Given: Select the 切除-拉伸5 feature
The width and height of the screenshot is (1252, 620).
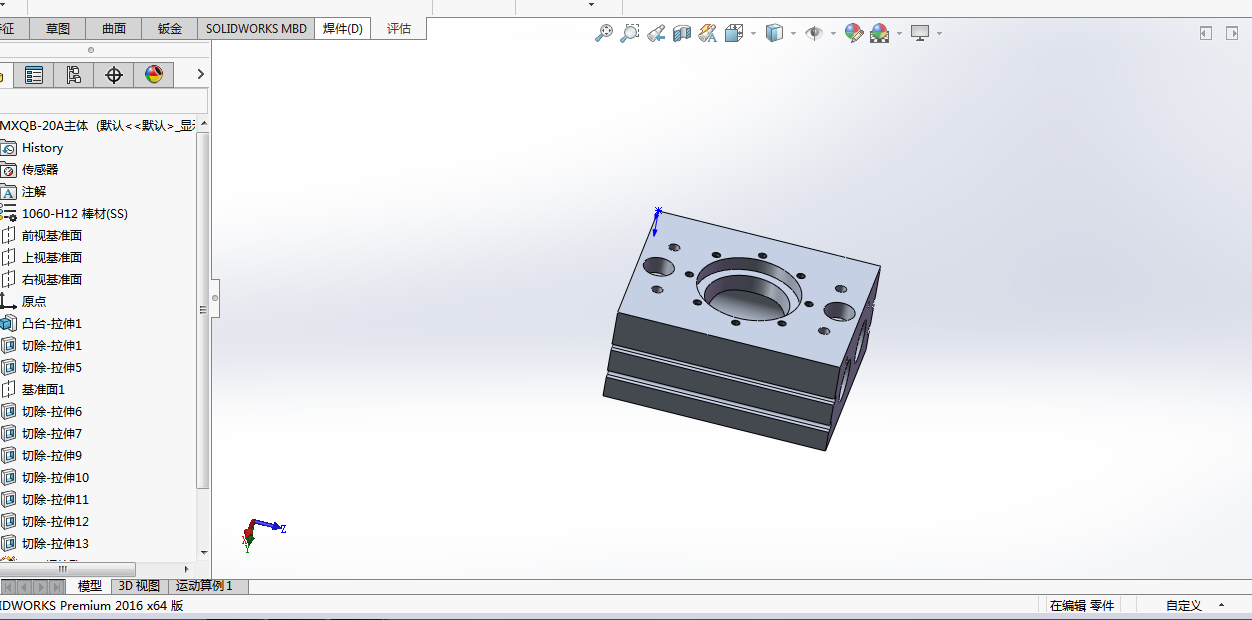Looking at the screenshot, I should (x=52, y=368).
